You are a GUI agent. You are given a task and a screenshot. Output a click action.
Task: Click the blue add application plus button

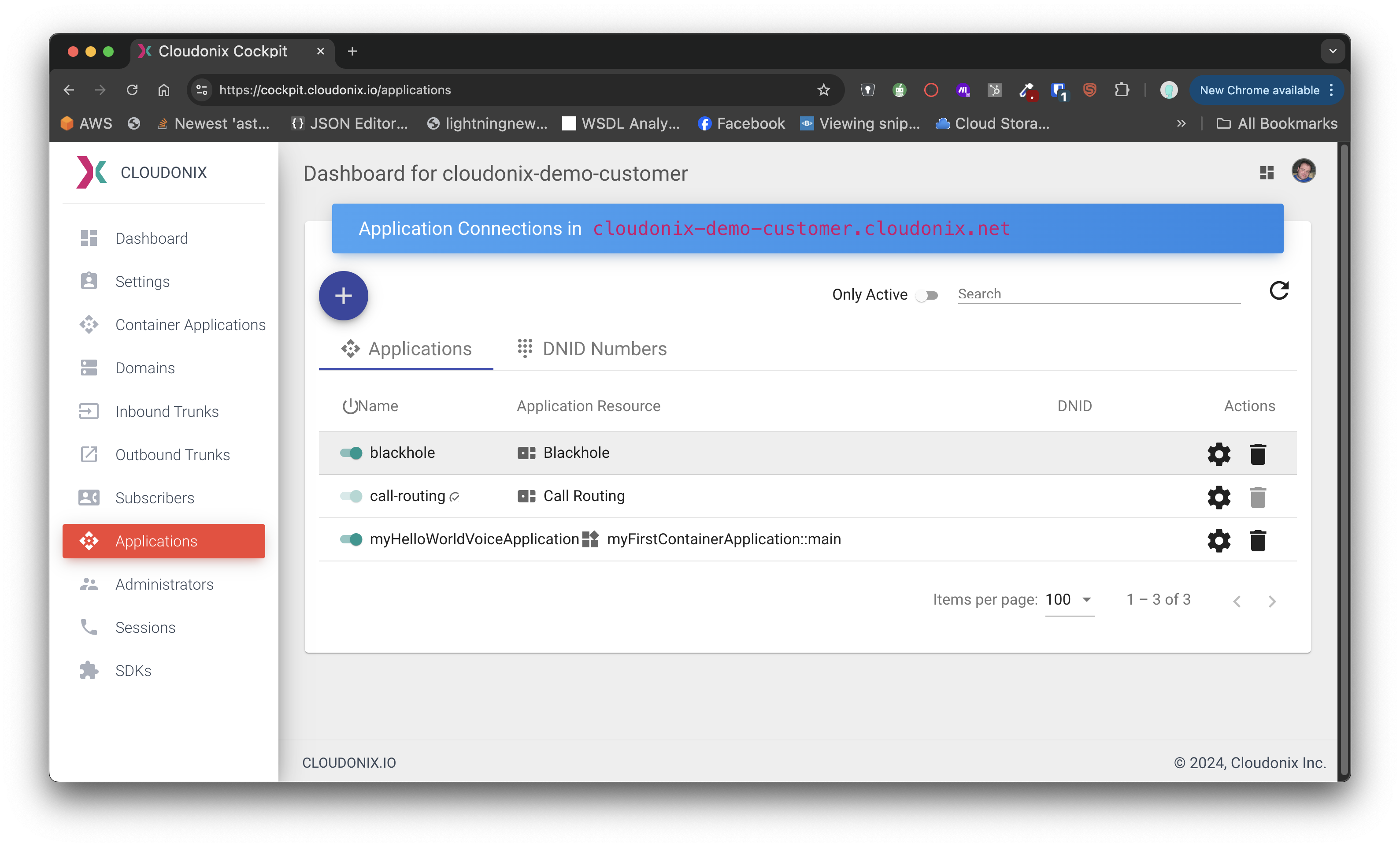point(343,296)
